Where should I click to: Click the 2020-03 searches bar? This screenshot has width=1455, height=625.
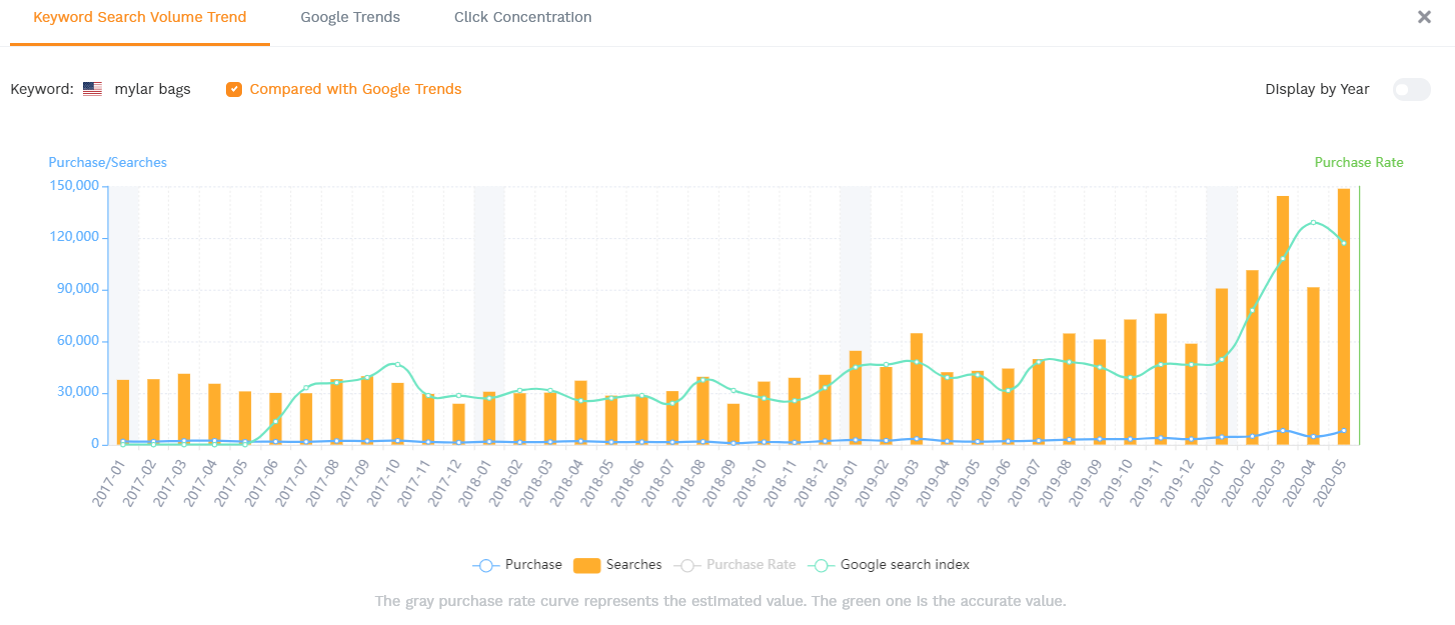tap(1282, 320)
